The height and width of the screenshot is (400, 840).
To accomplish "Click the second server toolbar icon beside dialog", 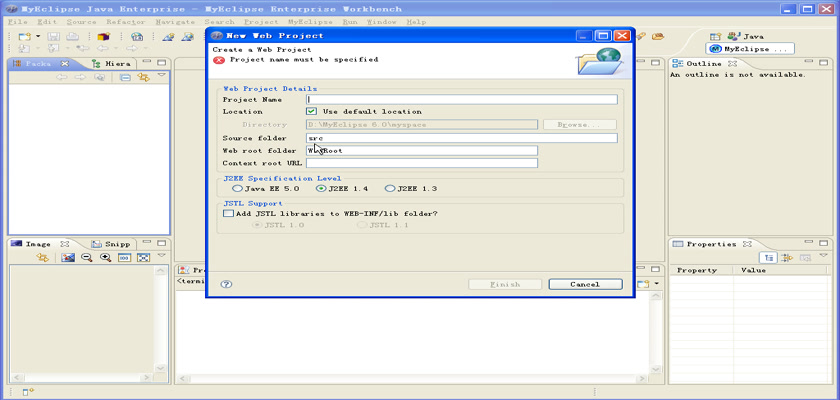I will click(x=188, y=36).
